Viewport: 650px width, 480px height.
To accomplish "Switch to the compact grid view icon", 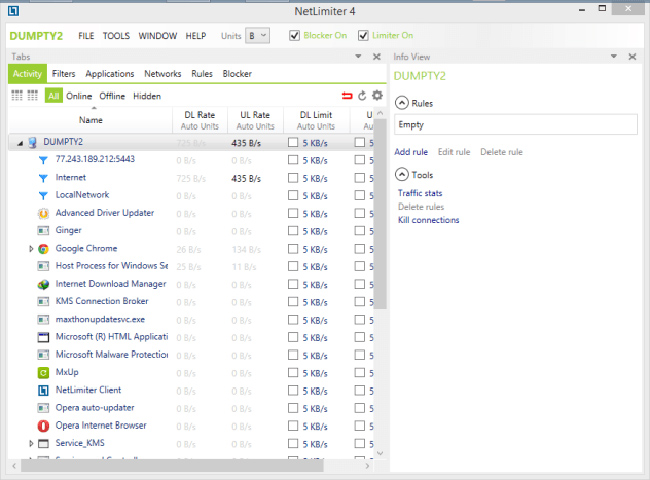I will 33,96.
